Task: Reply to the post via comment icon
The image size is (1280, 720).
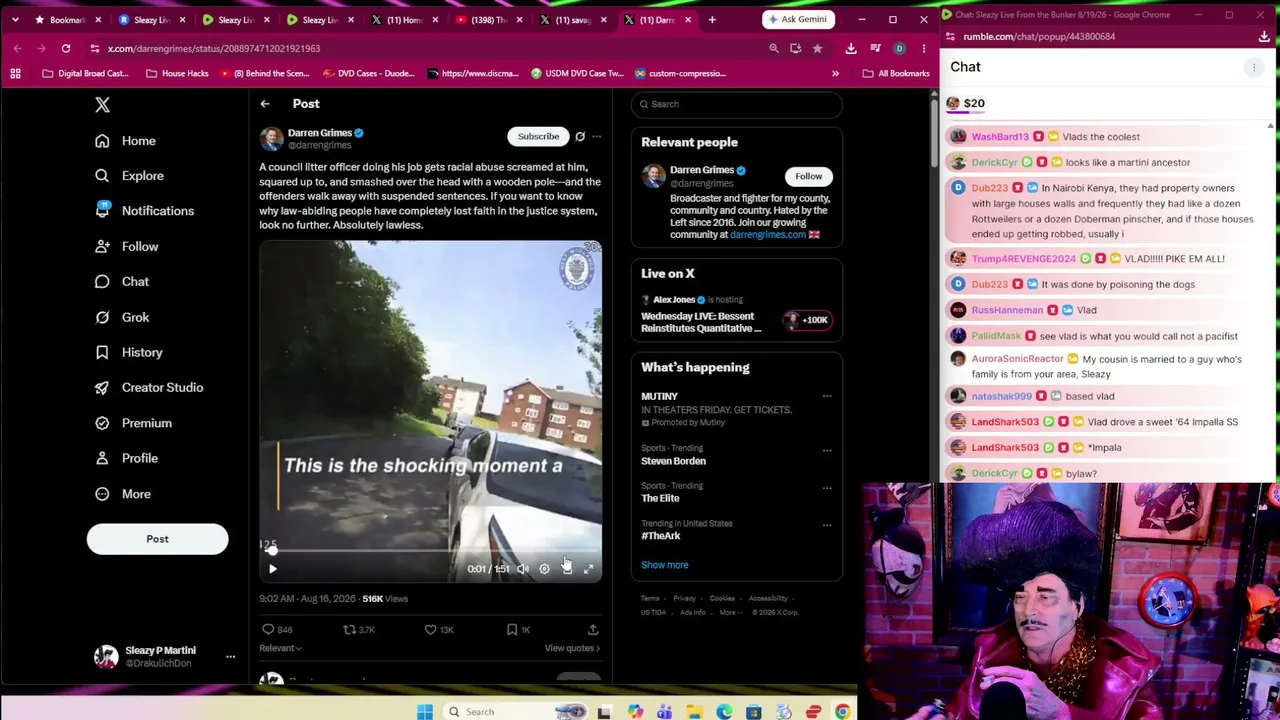Action: pos(268,630)
